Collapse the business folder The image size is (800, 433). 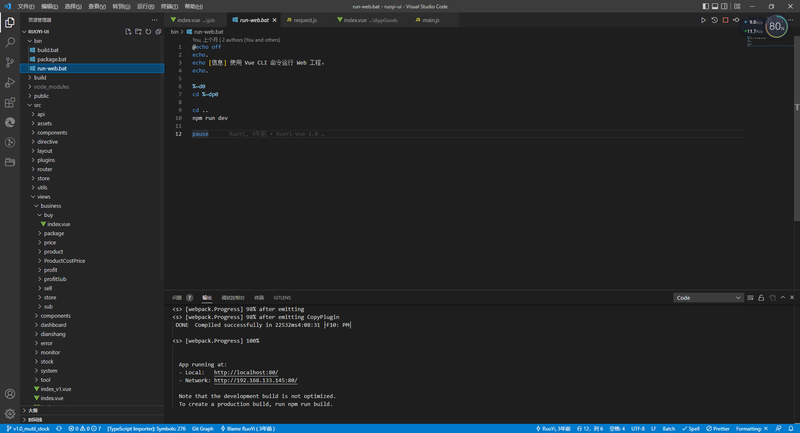[92, 206]
